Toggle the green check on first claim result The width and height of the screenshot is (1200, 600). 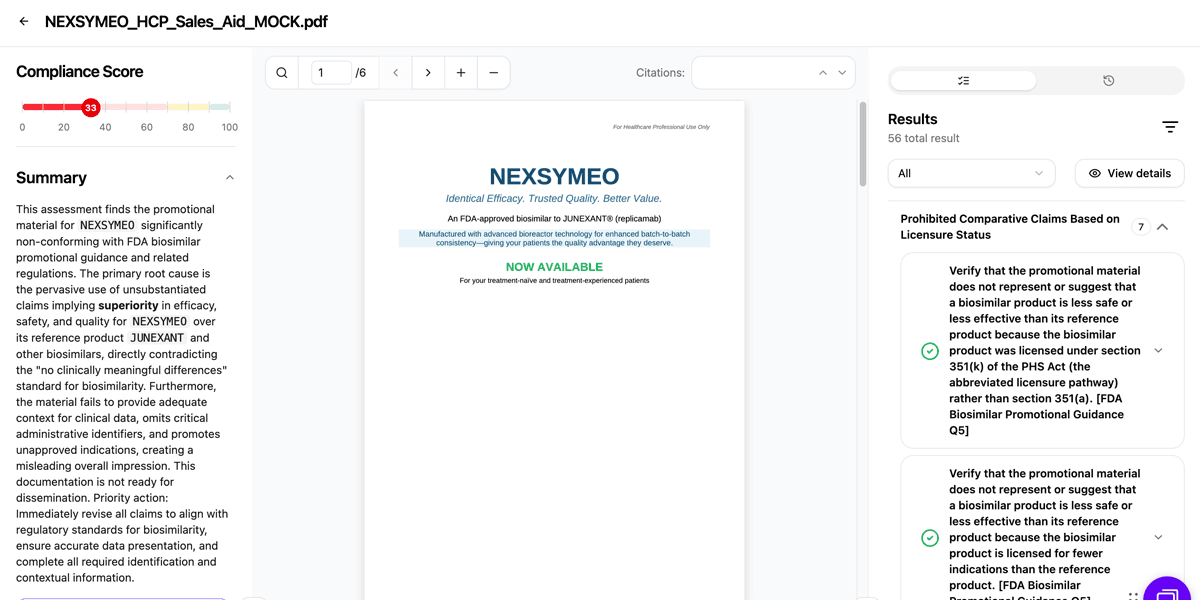click(929, 351)
